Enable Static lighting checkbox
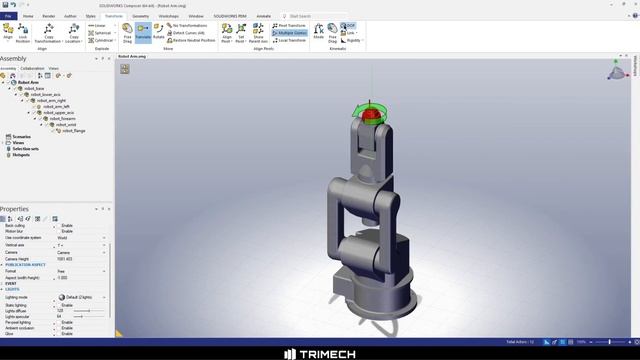The image size is (640, 360). (x=58, y=305)
